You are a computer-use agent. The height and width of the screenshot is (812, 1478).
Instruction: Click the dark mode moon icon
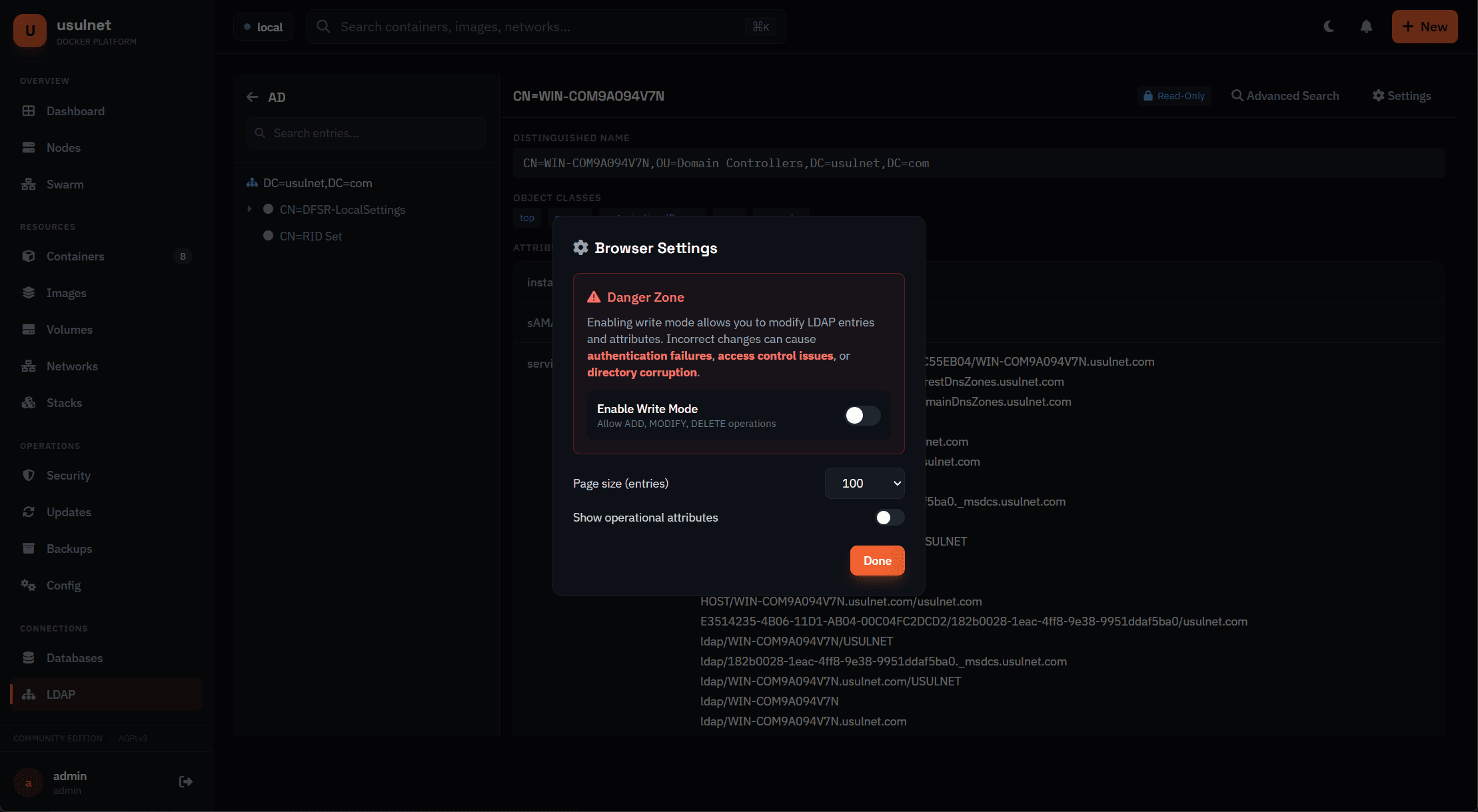tap(1329, 26)
